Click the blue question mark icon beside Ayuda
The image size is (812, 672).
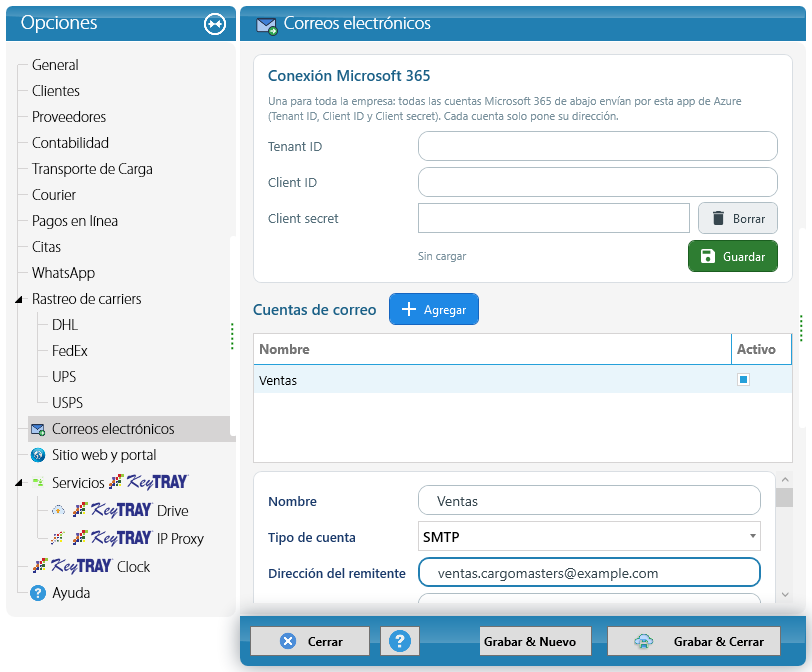[38, 593]
